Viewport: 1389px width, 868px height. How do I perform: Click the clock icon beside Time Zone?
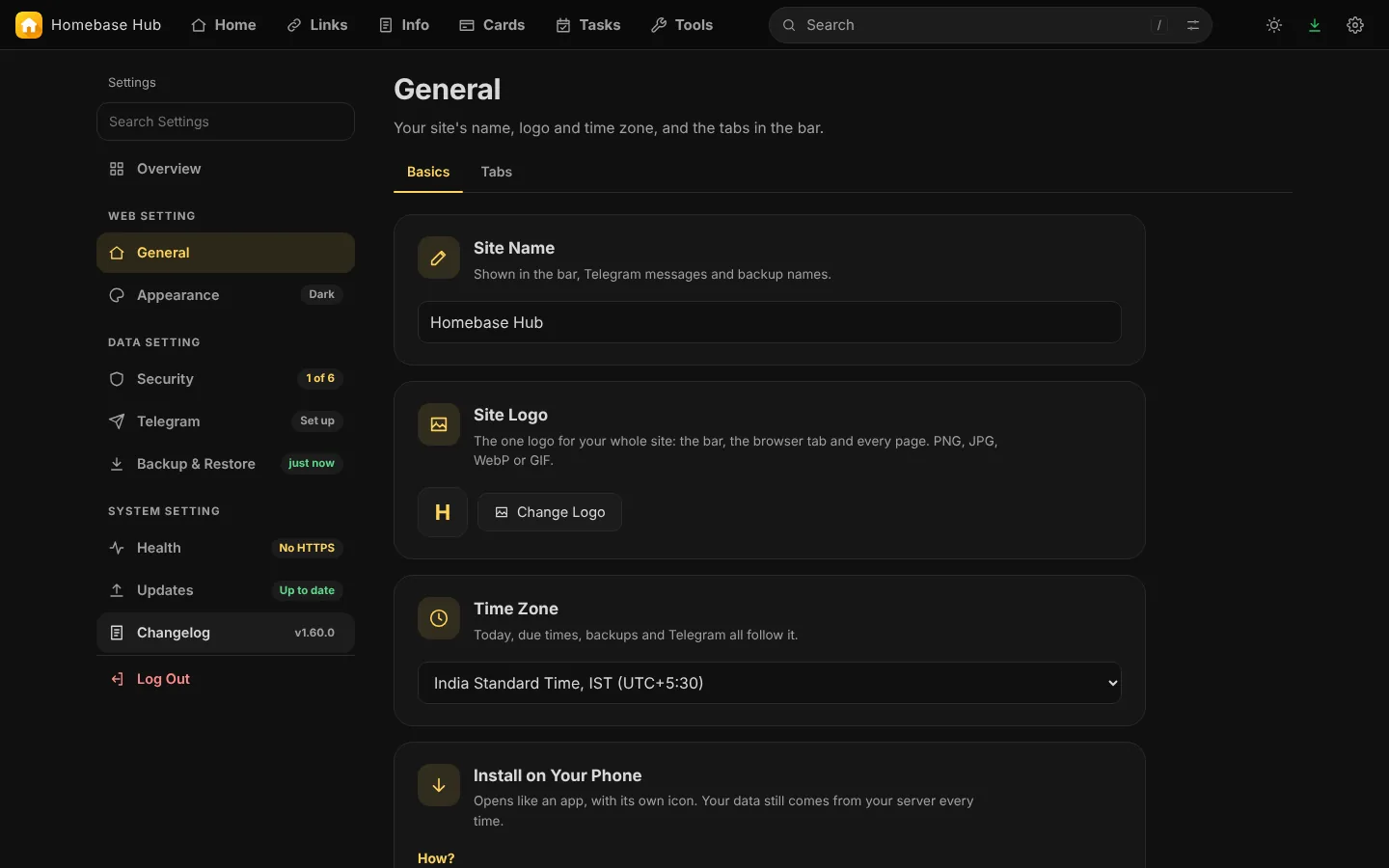439,618
